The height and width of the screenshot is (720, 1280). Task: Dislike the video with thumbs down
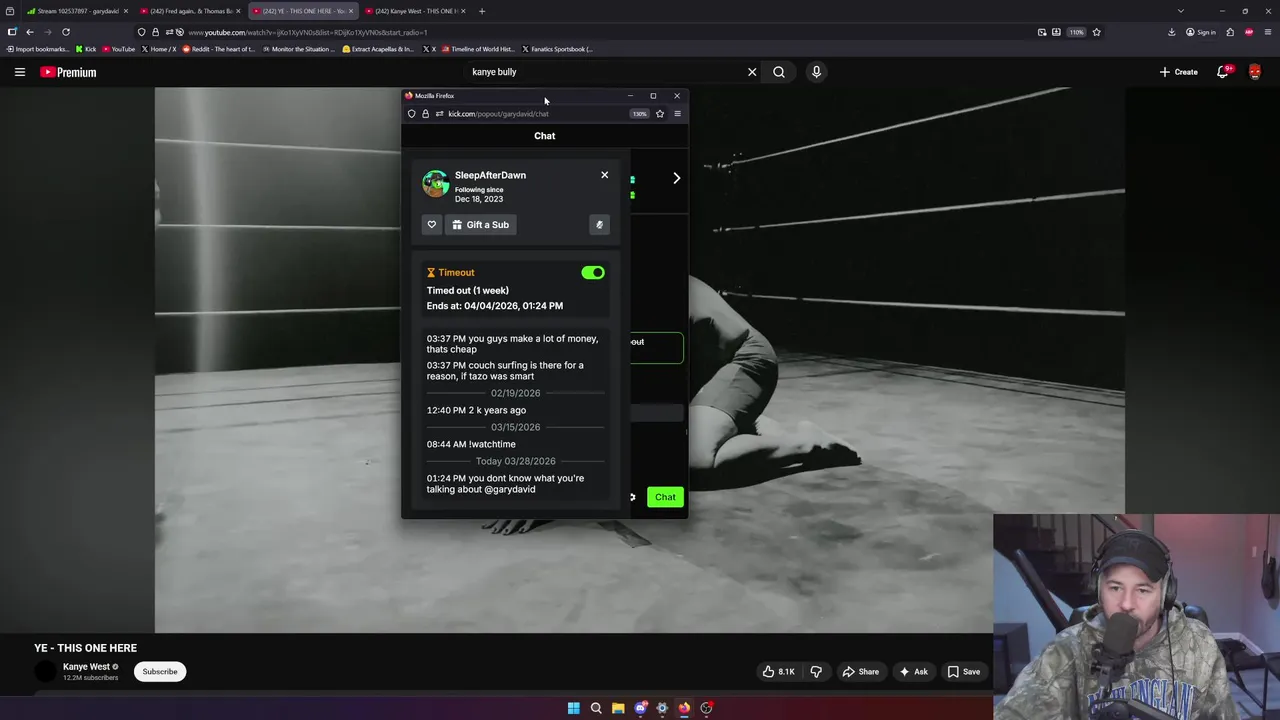click(x=816, y=672)
